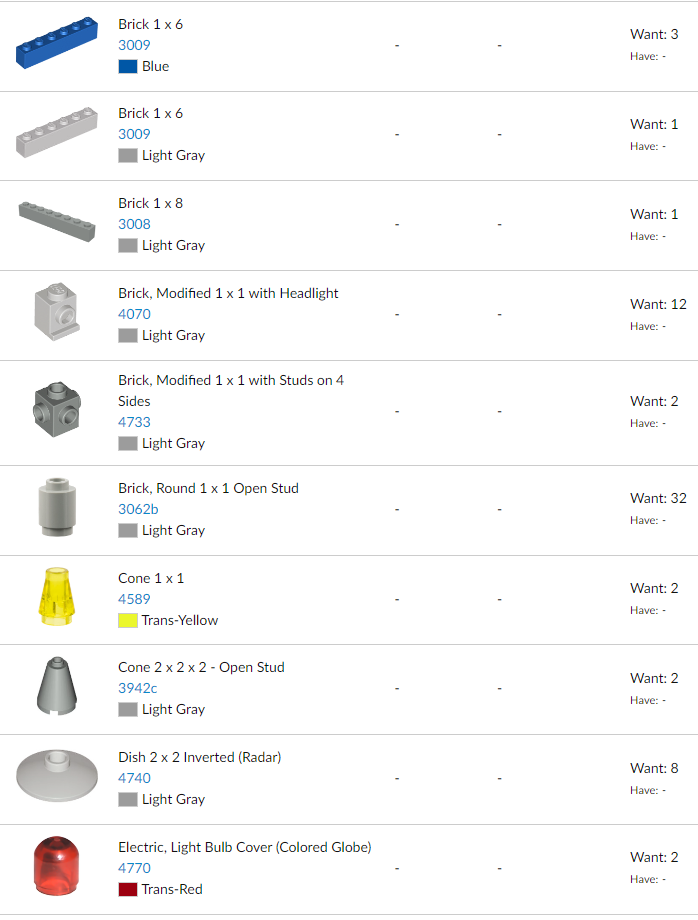Image resolution: width=698 pixels, height=920 pixels.
Task: Click the gray Cone 2 x 2 x 2 image
Action: 55,686
